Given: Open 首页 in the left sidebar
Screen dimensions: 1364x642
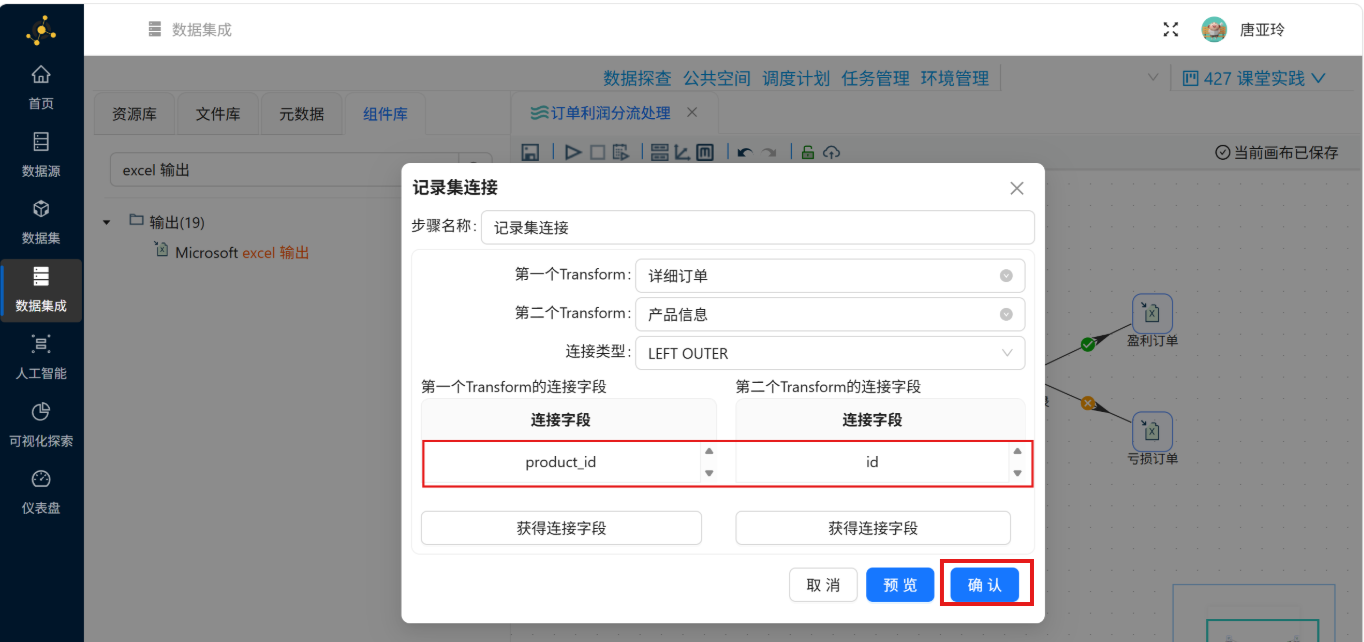Looking at the screenshot, I should pyautogui.click(x=41, y=87).
